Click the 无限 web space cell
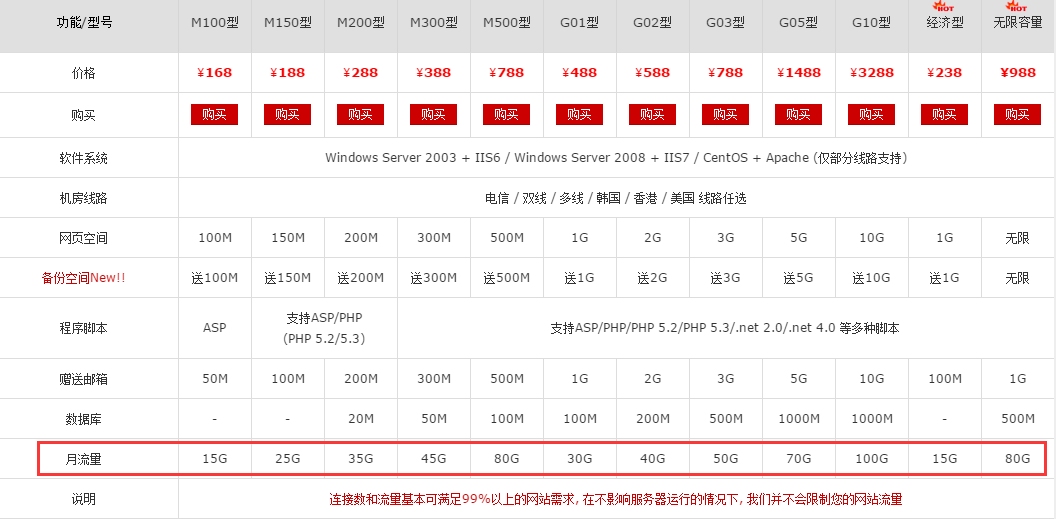The height and width of the screenshot is (519, 1056). pos(1017,238)
